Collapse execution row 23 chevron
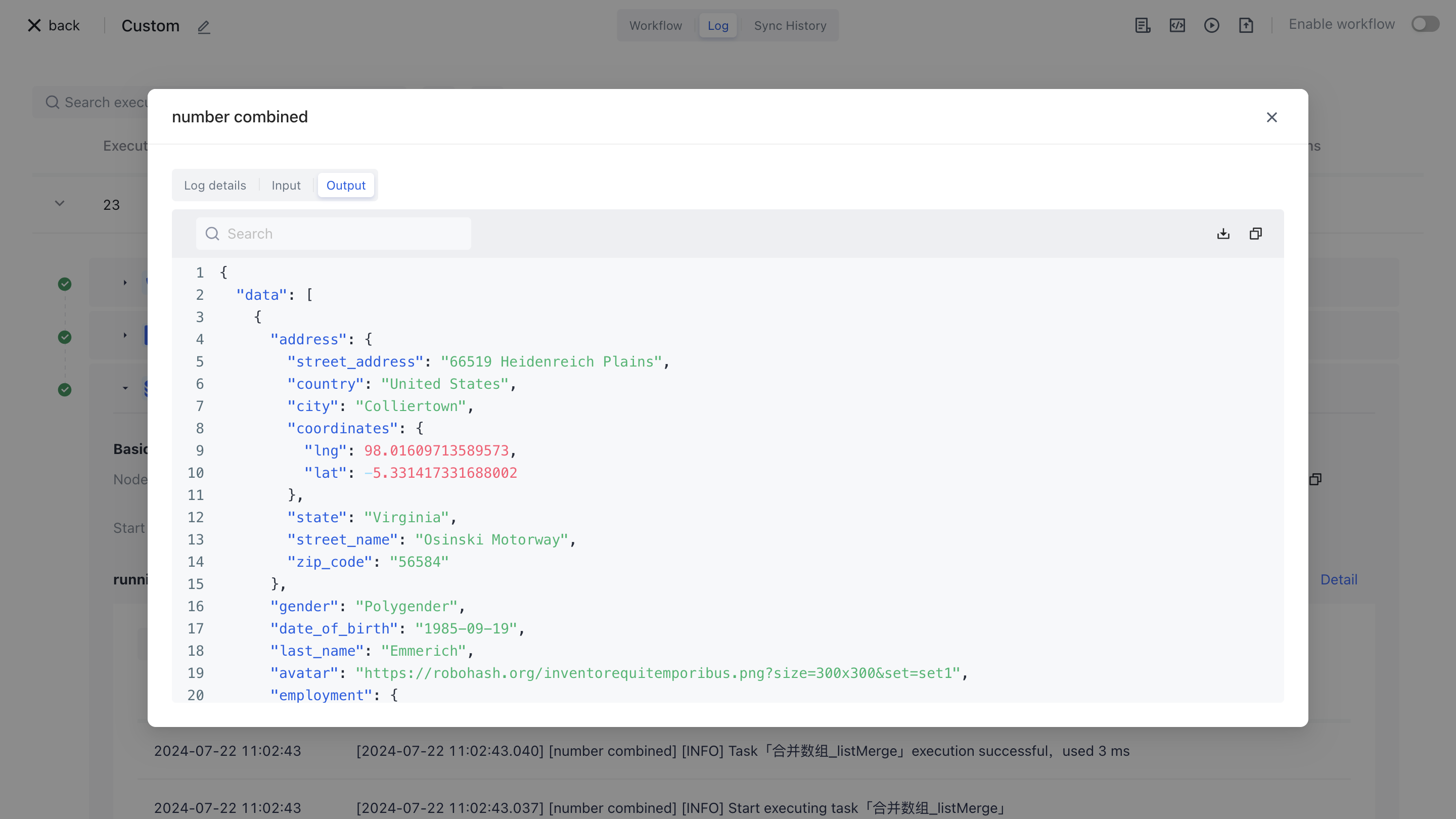Viewport: 1456px width, 819px height. coord(59,203)
